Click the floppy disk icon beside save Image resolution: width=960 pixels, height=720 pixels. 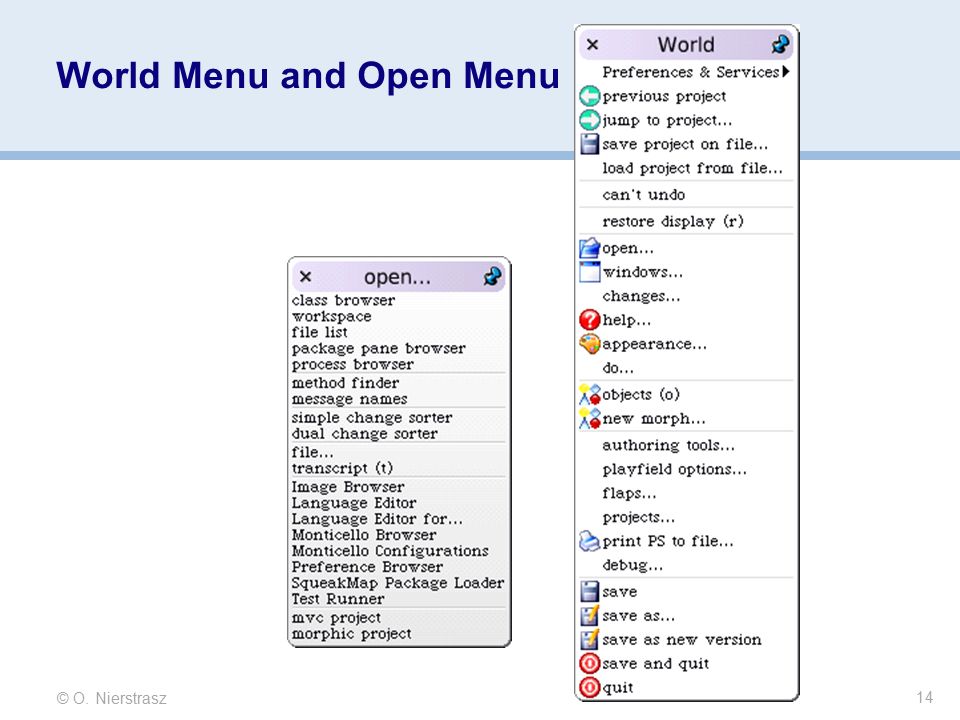pos(590,591)
